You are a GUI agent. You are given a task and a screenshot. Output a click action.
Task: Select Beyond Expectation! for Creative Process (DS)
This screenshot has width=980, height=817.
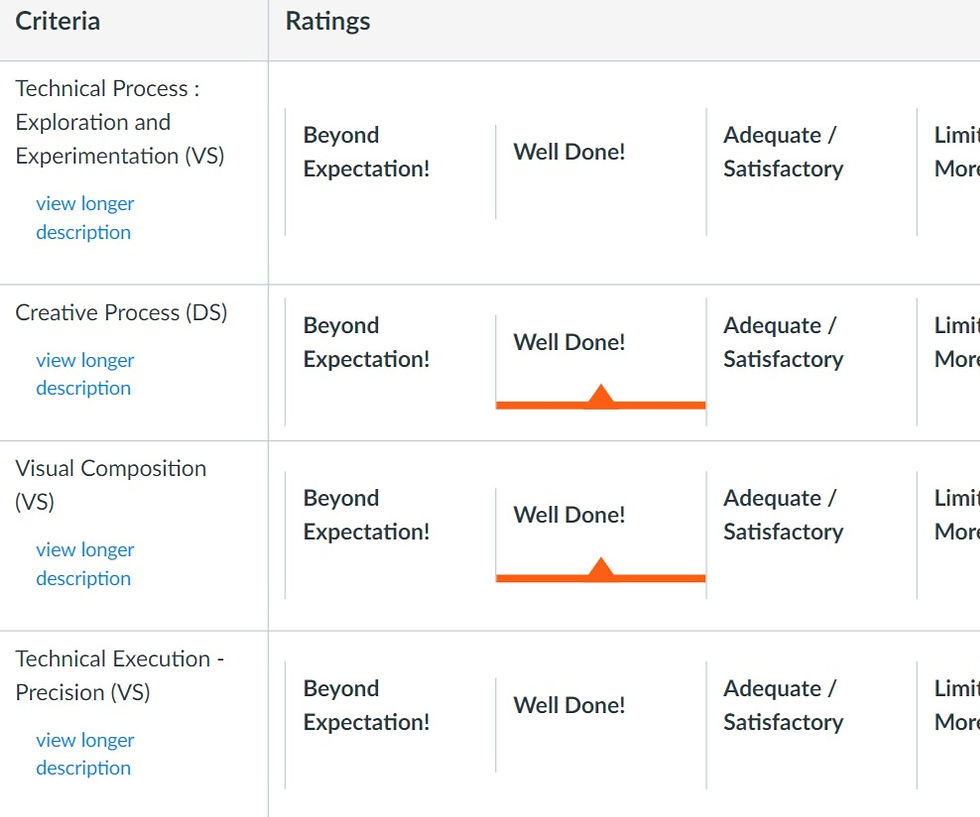coord(366,342)
